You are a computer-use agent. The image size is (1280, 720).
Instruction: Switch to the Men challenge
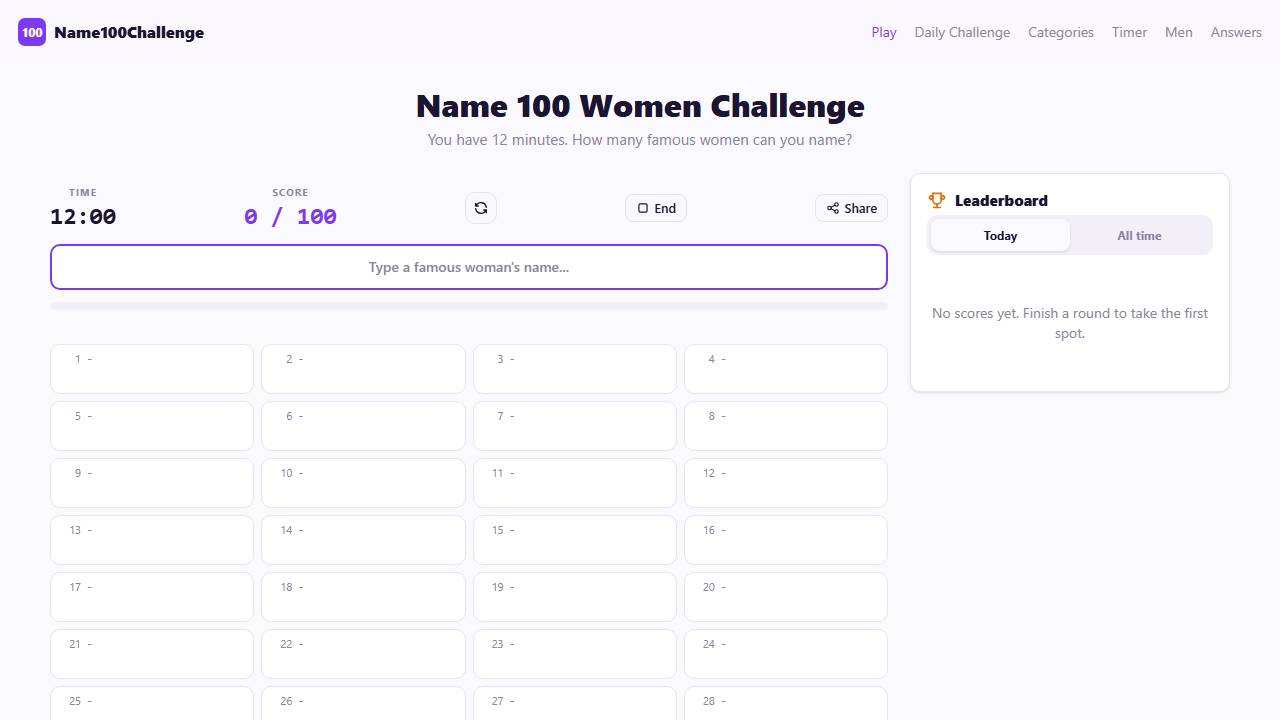tap(1179, 32)
